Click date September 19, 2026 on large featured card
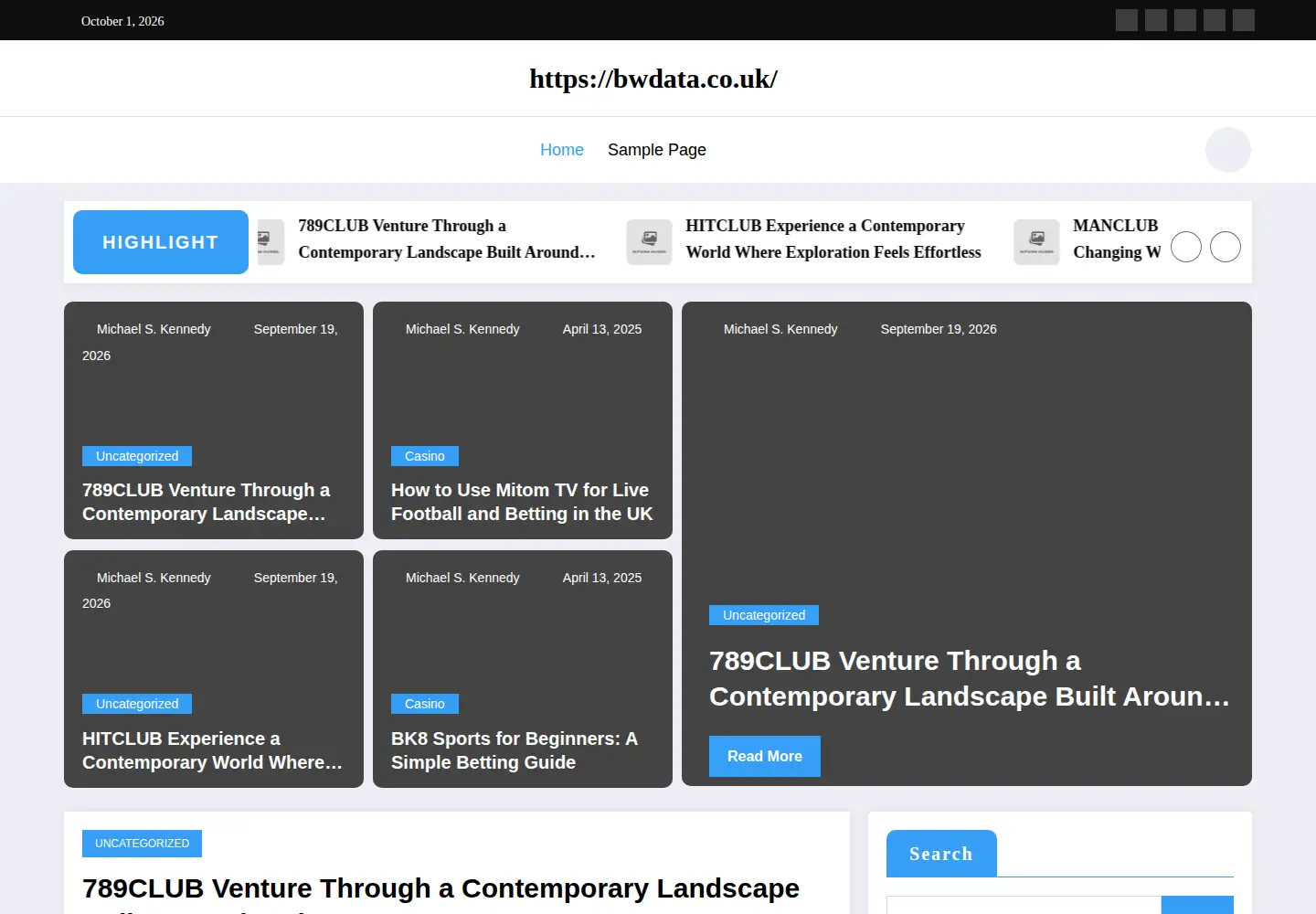 (x=939, y=329)
